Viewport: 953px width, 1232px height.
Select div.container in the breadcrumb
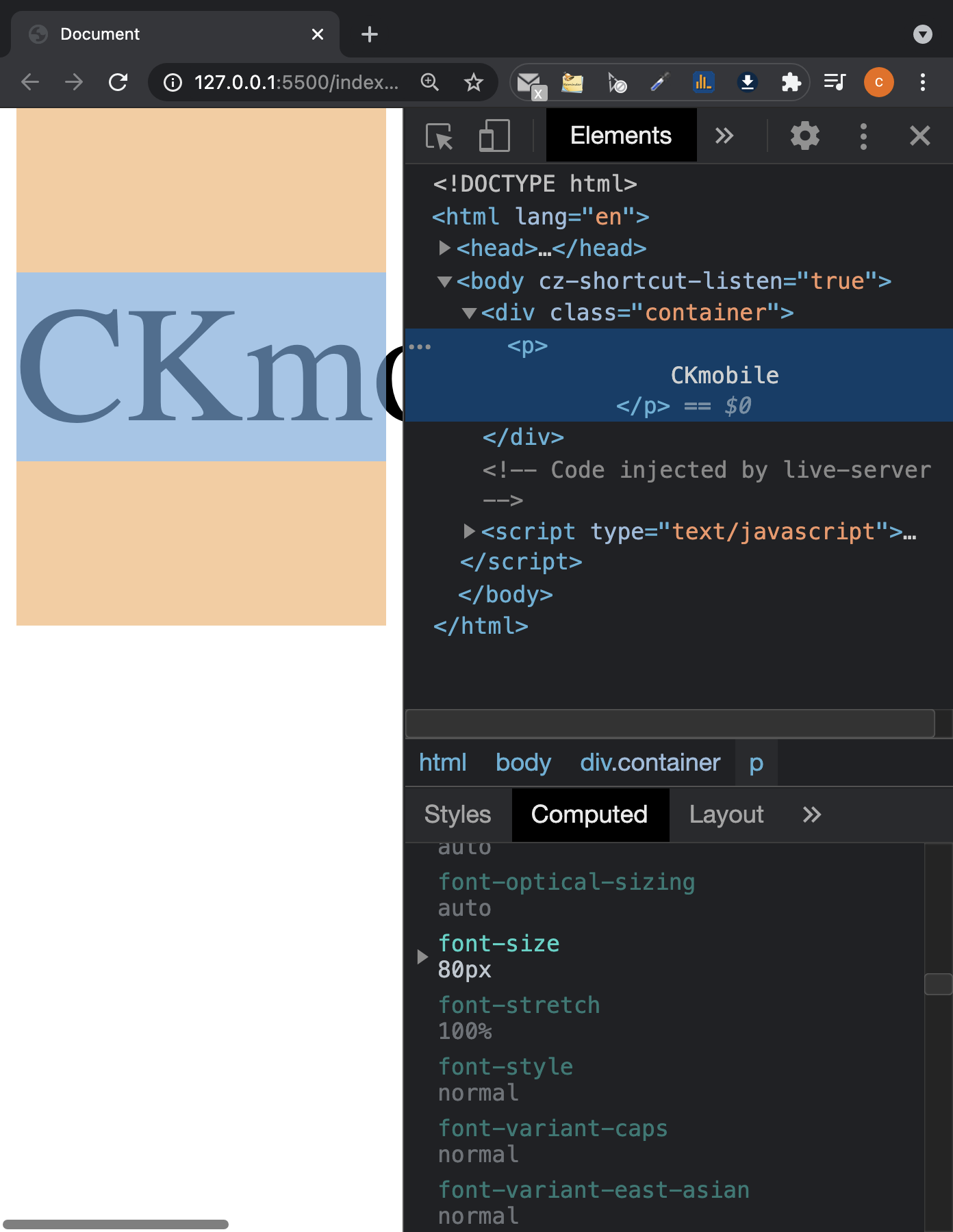coord(650,762)
